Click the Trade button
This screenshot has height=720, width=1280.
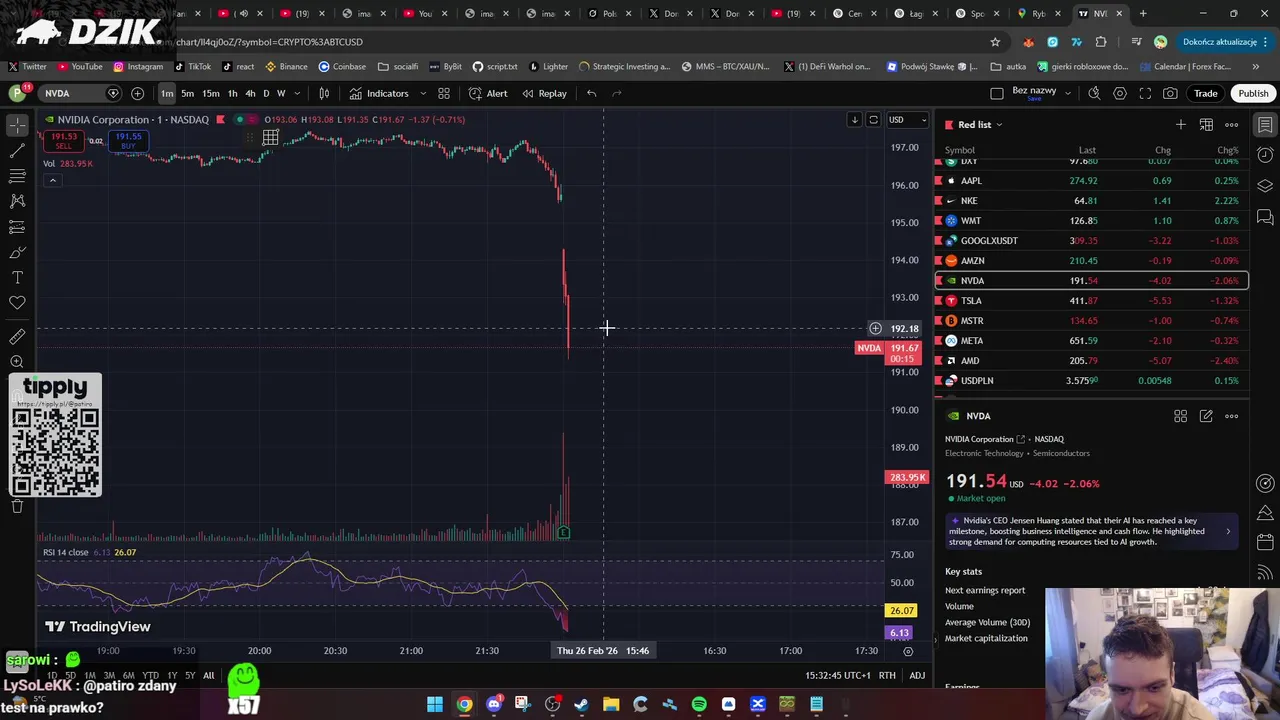tap(1205, 93)
